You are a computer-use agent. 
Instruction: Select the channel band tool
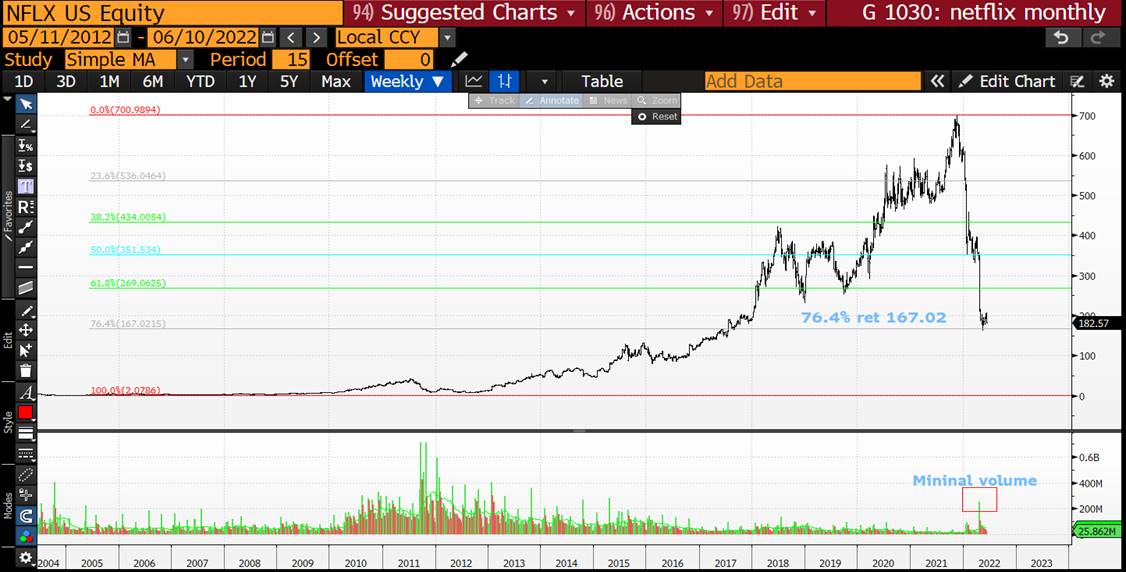pos(26,288)
